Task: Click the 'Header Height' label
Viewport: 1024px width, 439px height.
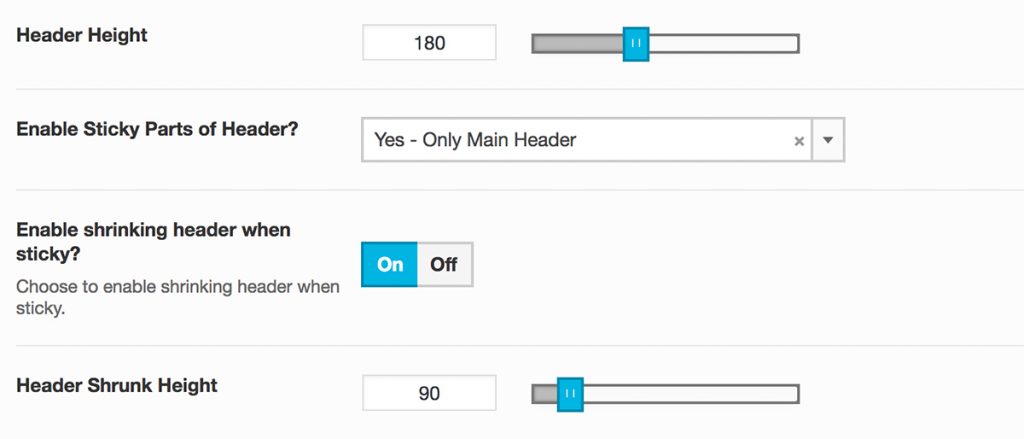Action: click(82, 35)
